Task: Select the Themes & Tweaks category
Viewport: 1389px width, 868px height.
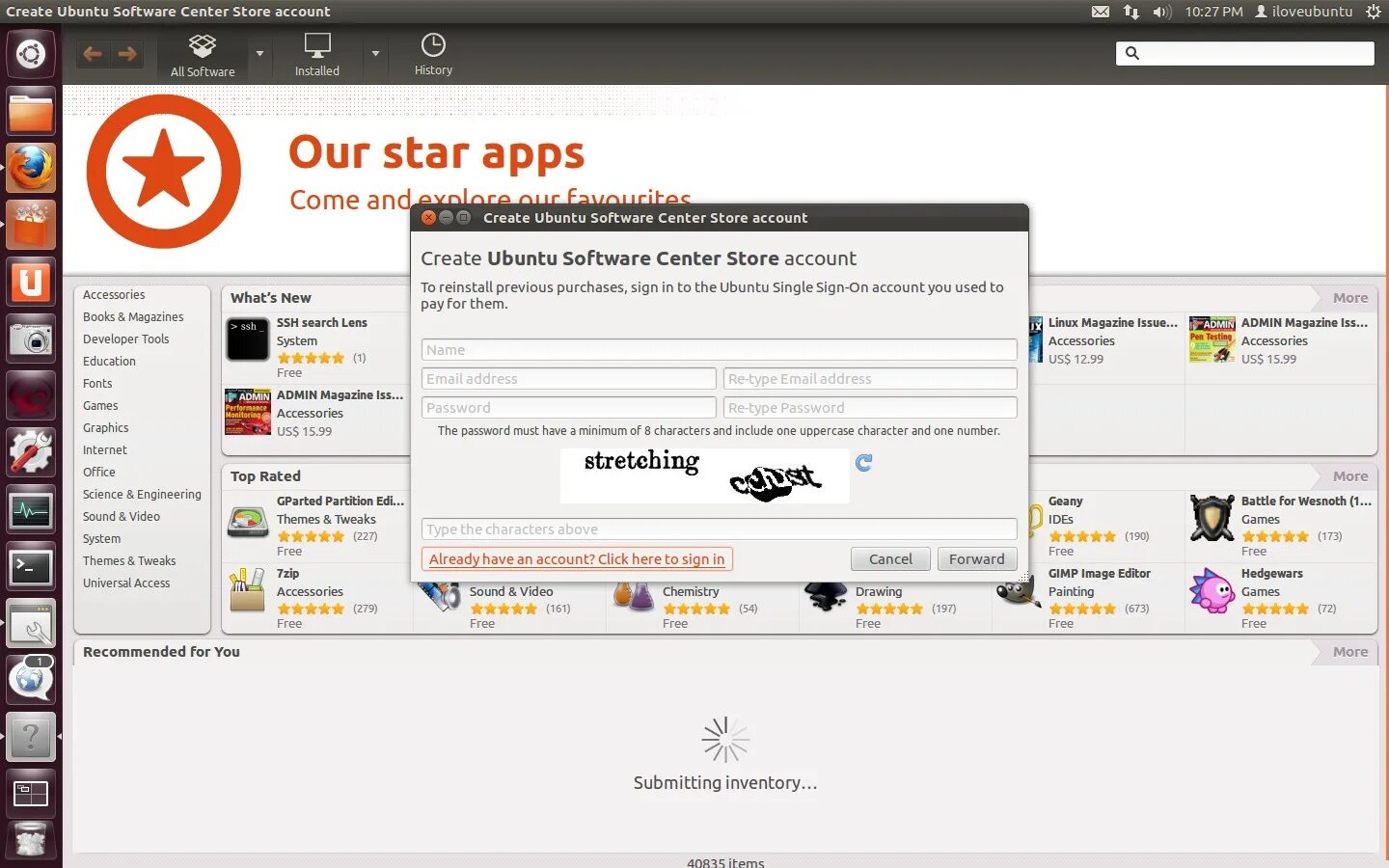Action: point(129,561)
